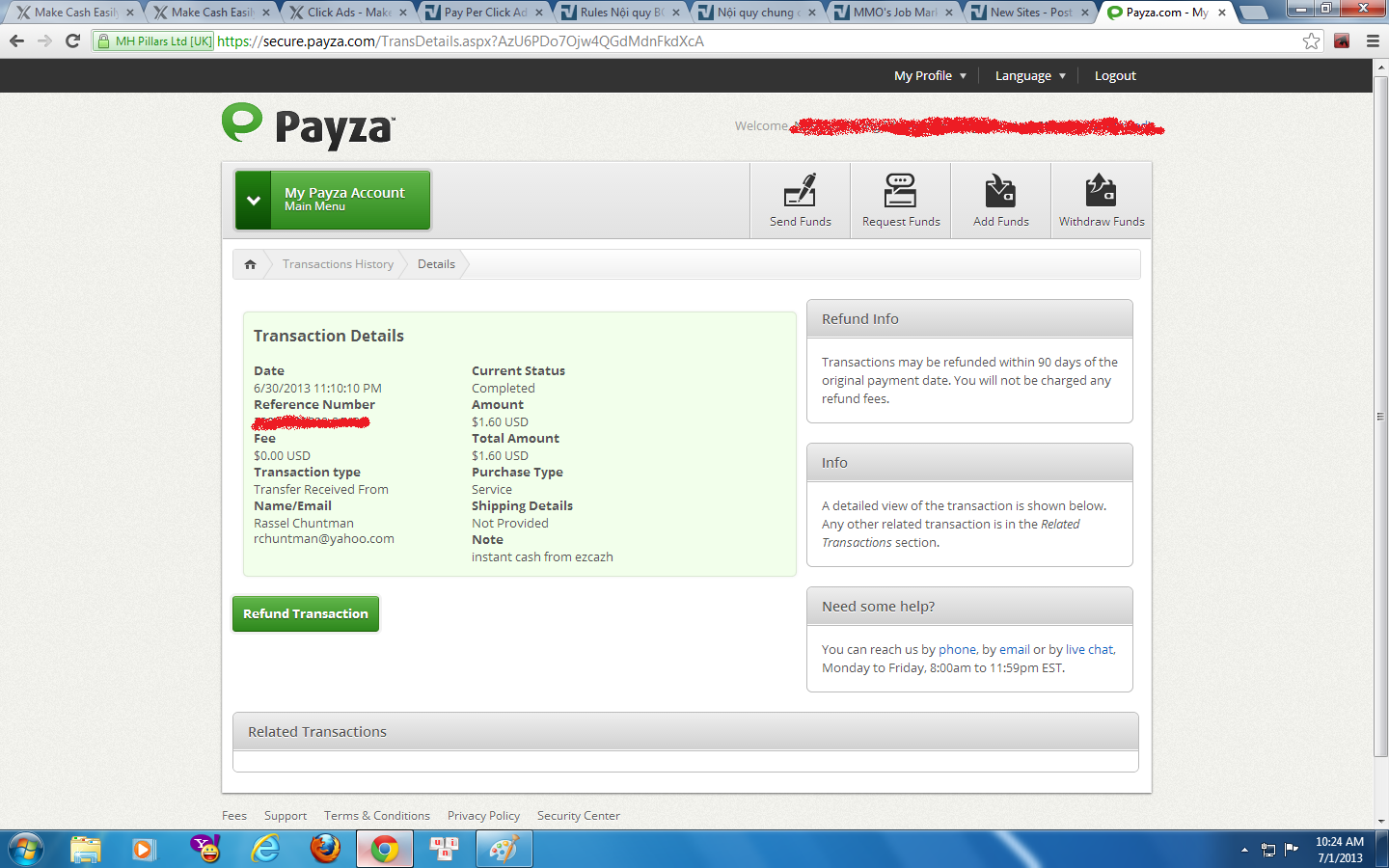
Task: Open the Send Funds icon
Action: click(801, 201)
